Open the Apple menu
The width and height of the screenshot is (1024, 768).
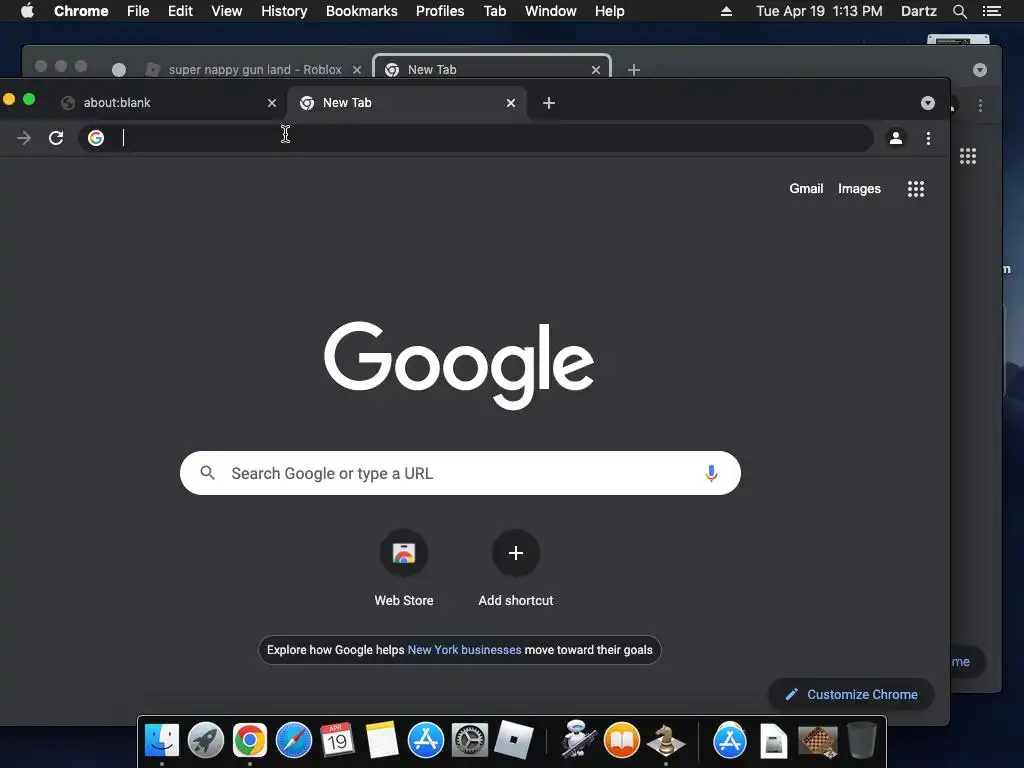pyautogui.click(x=27, y=11)
